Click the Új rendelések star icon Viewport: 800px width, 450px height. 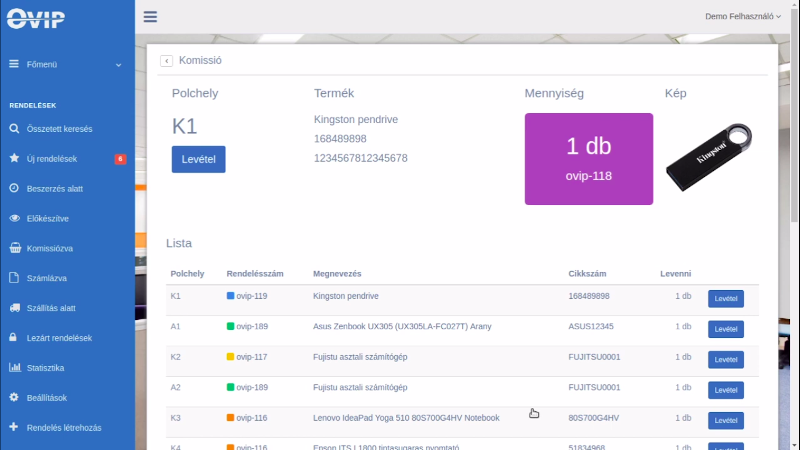pyautogui.click(x=14, y=159)
